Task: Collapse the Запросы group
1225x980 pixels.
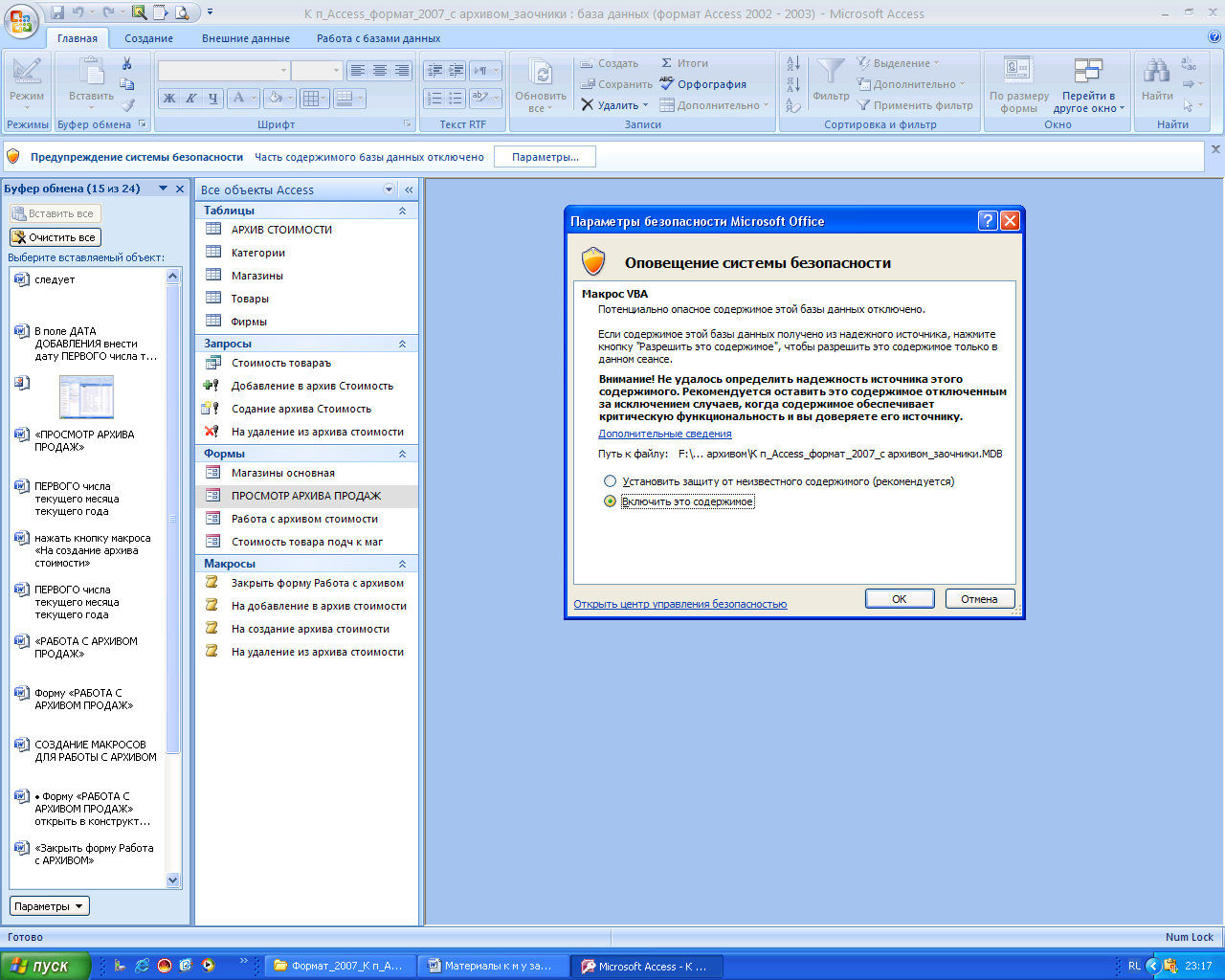Action: [x=402, y=344]
